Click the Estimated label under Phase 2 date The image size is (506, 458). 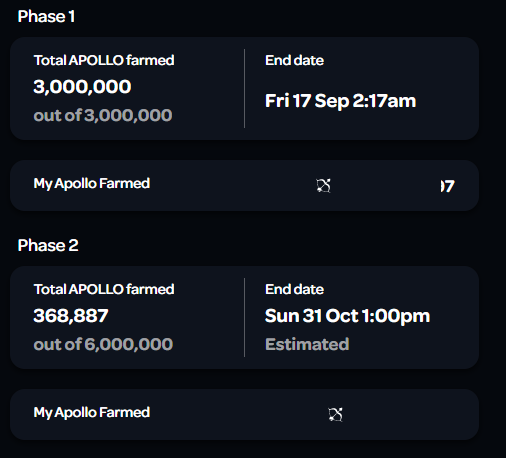click(x=307, y=344)
